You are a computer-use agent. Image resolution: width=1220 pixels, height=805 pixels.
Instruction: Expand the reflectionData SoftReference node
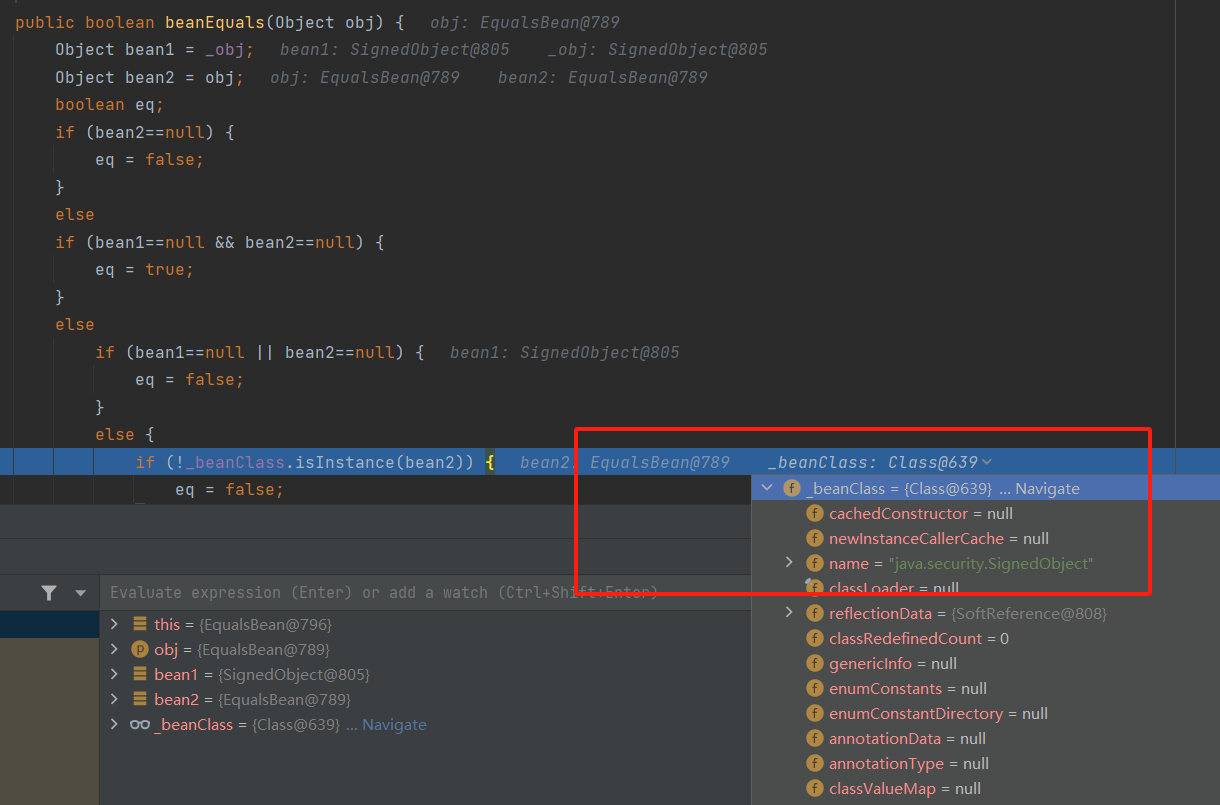point(789,614)
